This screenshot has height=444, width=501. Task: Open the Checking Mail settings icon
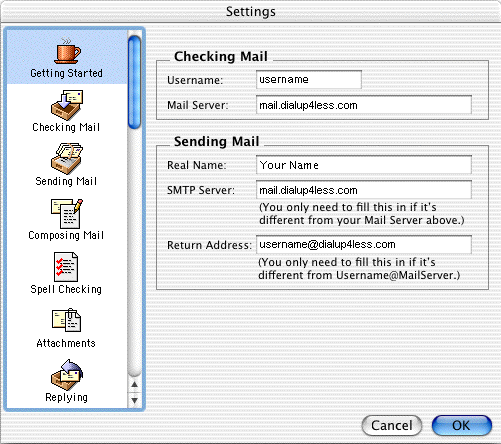(67, 105)
